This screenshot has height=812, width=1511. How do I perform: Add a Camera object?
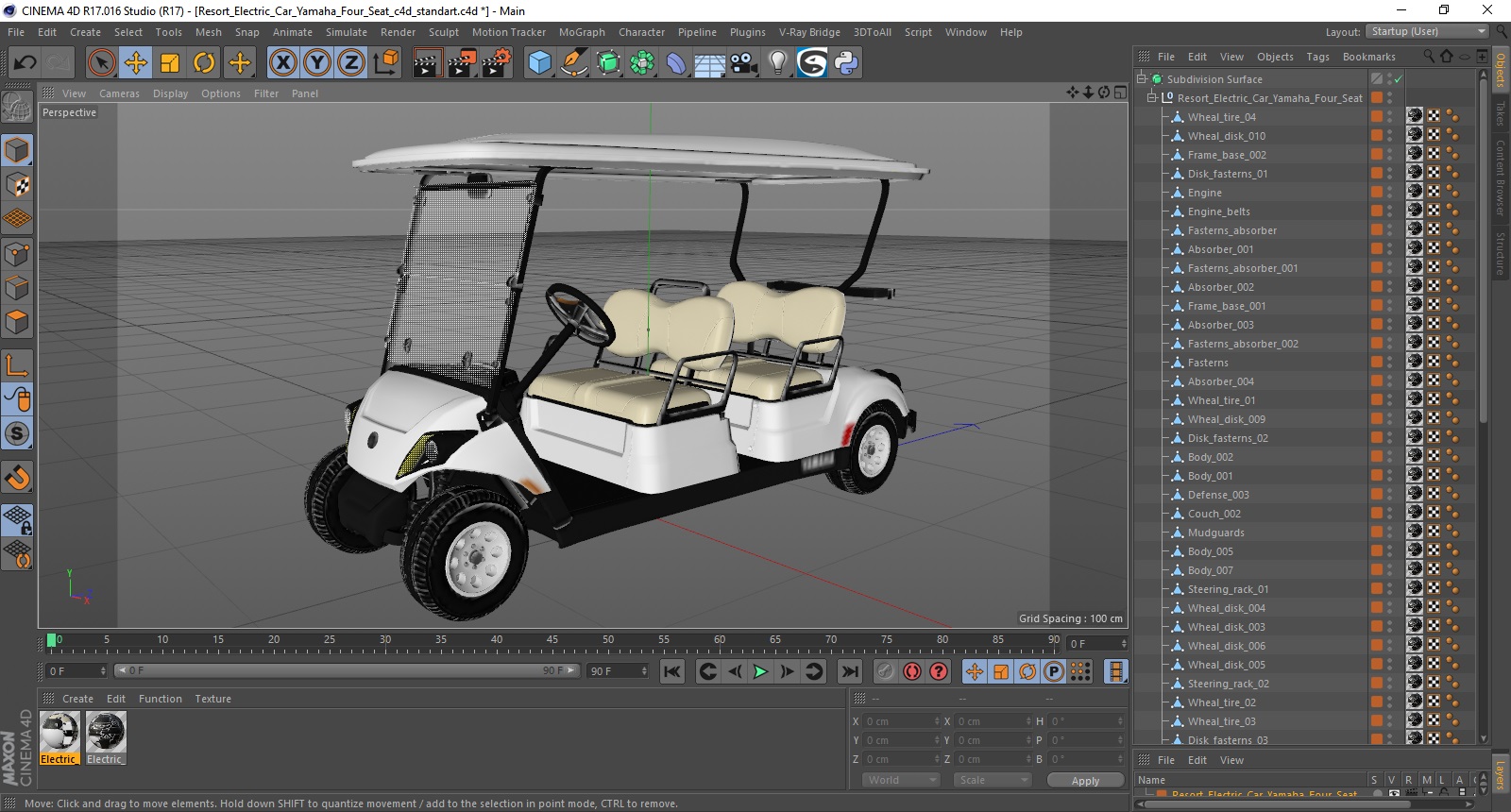744,63
